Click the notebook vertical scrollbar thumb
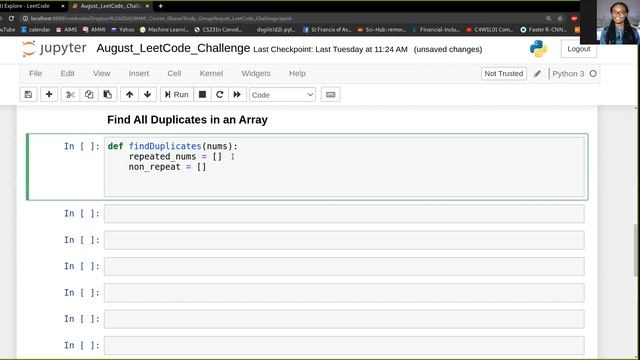640x360 pixels. (636, 251)
